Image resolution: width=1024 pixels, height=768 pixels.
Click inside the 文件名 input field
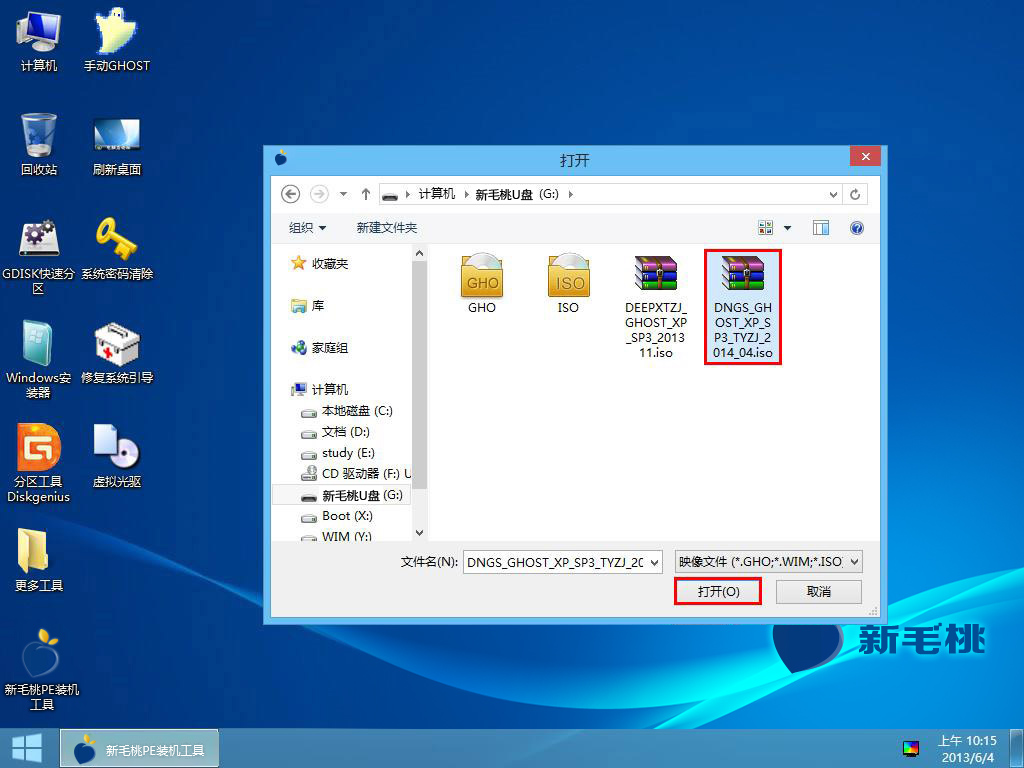(556, 562)
